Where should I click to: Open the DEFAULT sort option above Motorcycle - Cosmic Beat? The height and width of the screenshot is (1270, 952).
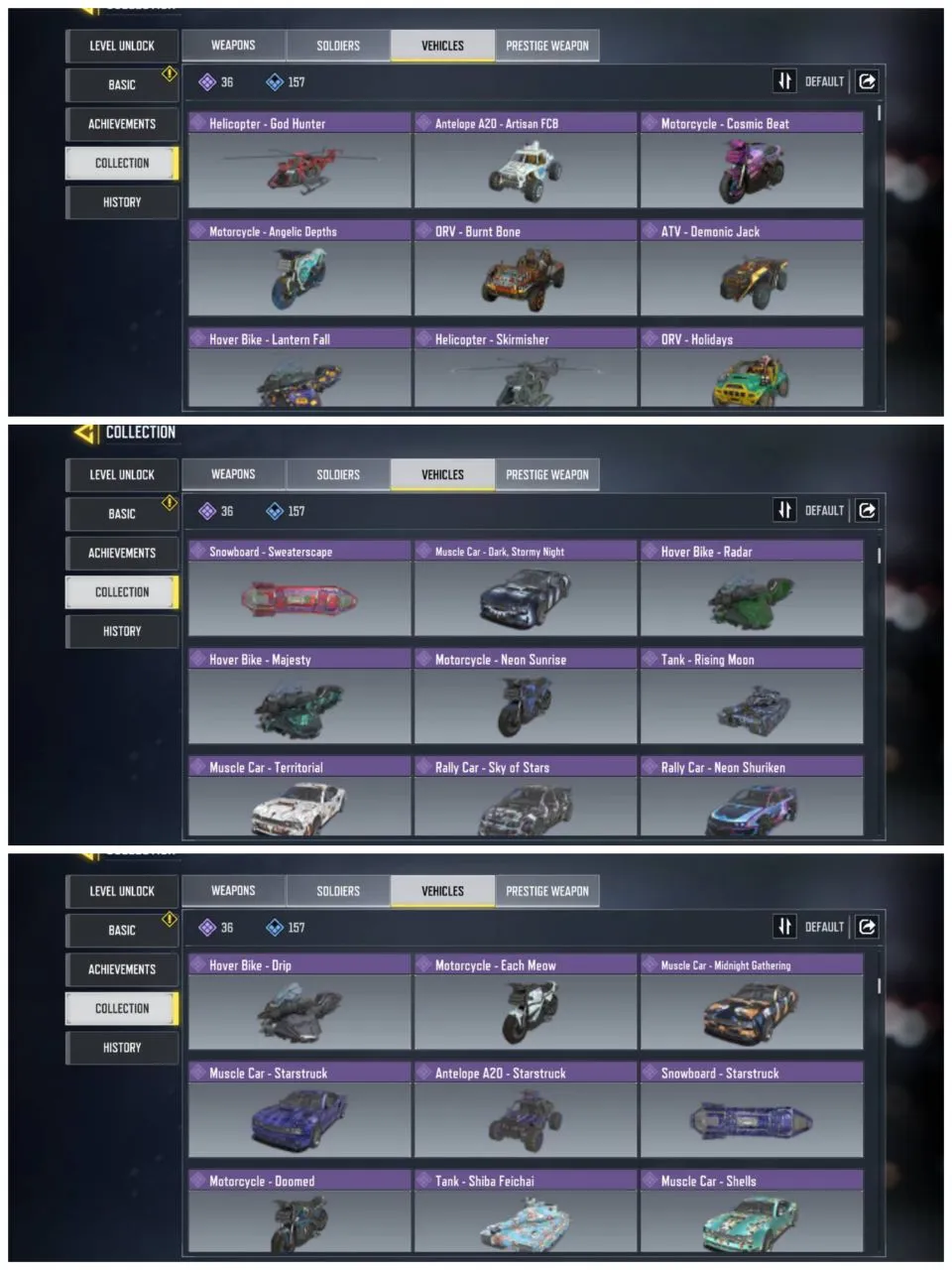click(x=824, y=82)
